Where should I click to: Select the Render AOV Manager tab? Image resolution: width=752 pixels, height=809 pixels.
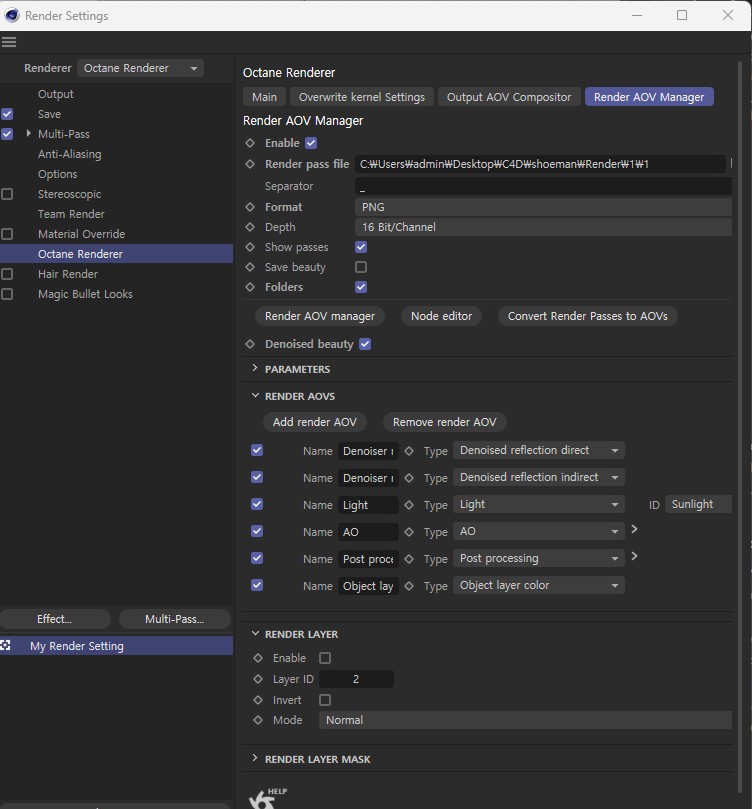click(x=649, y=97)
